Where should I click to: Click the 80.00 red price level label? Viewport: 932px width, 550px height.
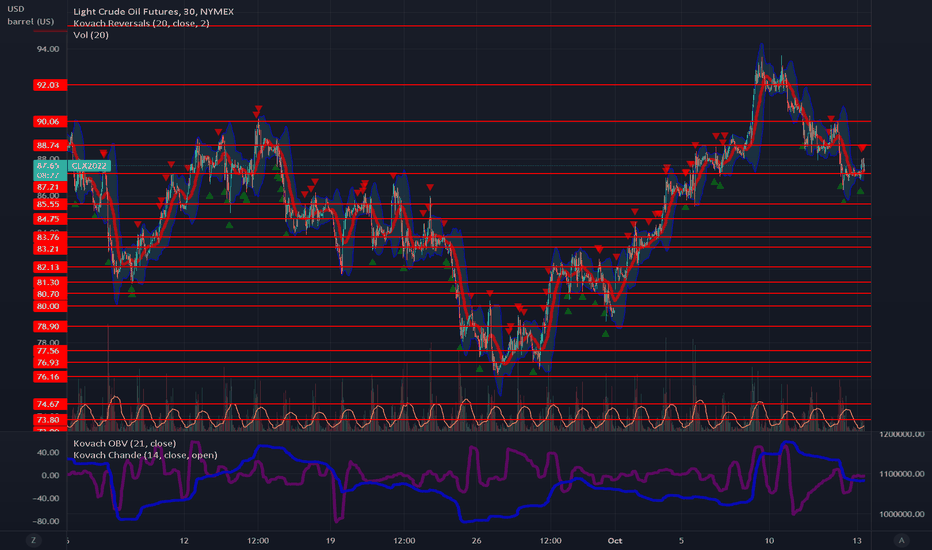point(50,306)
